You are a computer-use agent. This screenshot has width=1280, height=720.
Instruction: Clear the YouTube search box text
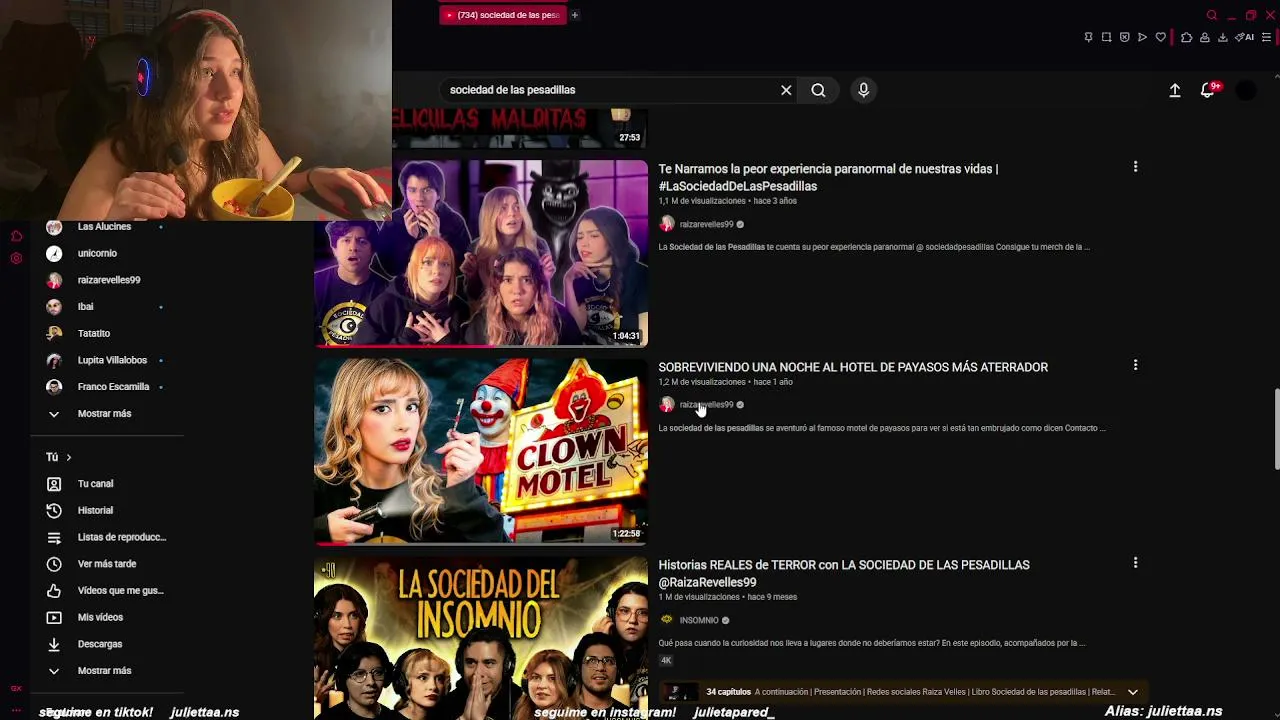786,90
